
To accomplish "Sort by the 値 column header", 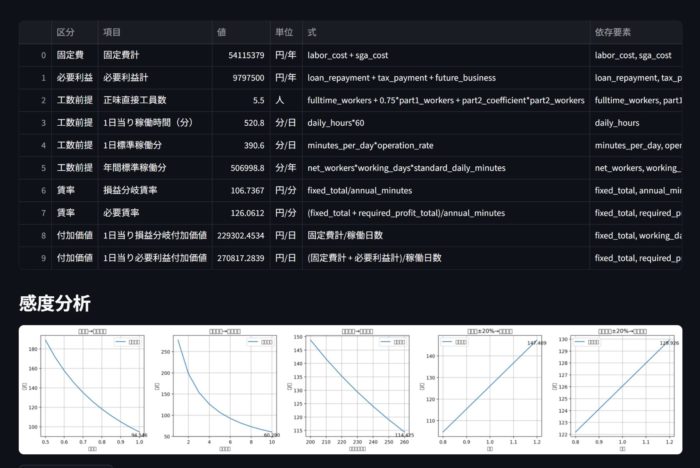I will point(222,32).
